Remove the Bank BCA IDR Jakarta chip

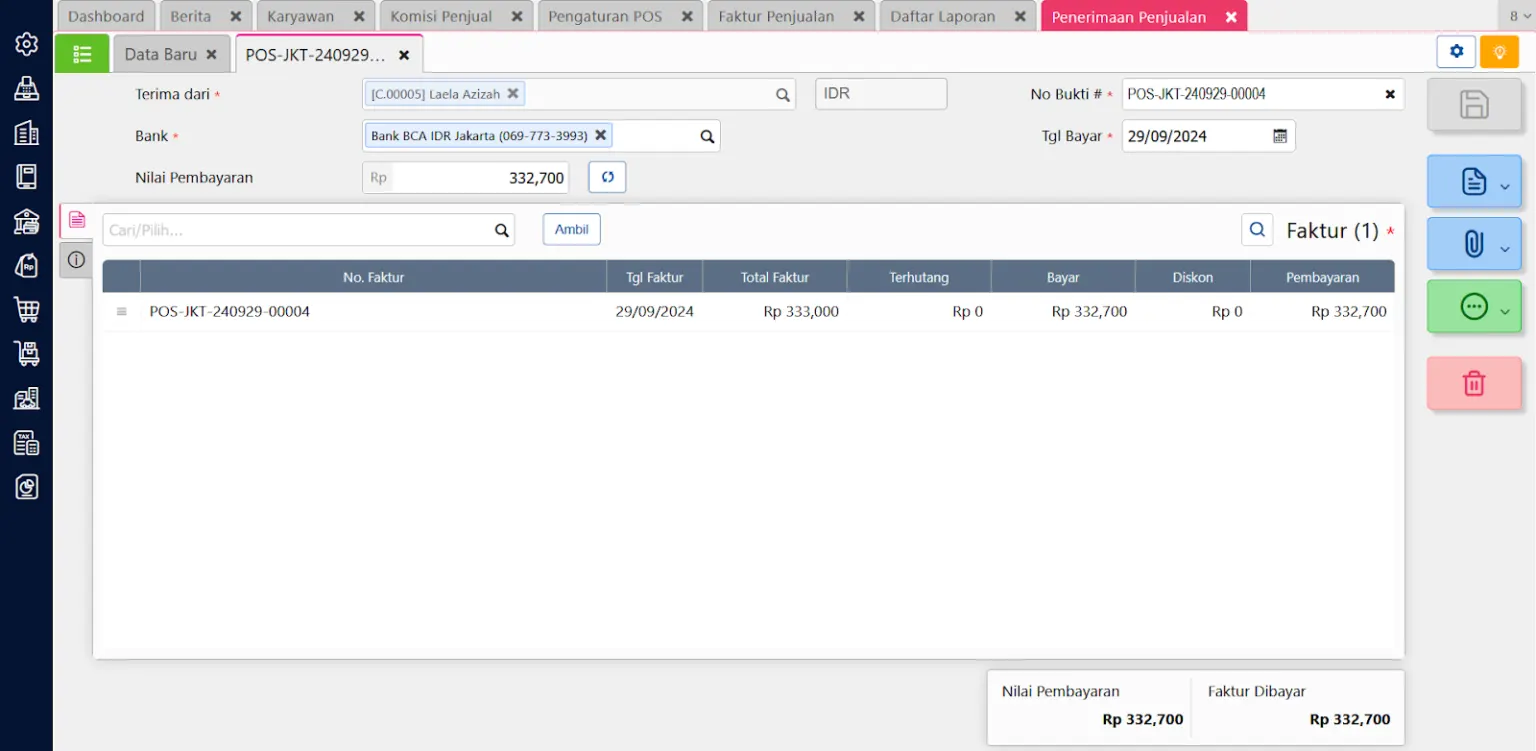[600, 135]
